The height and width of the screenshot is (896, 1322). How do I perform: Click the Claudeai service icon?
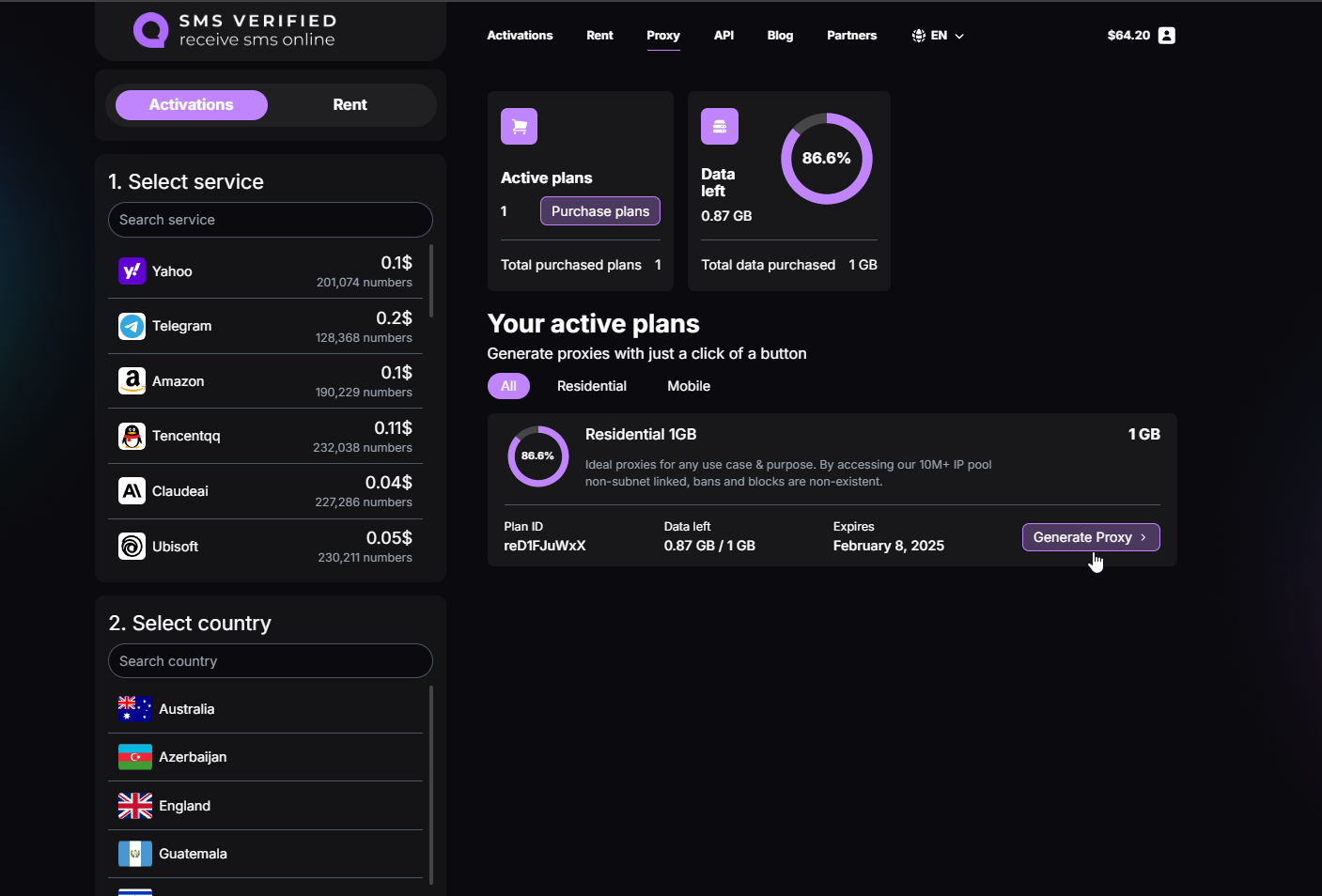click(132, 491)
